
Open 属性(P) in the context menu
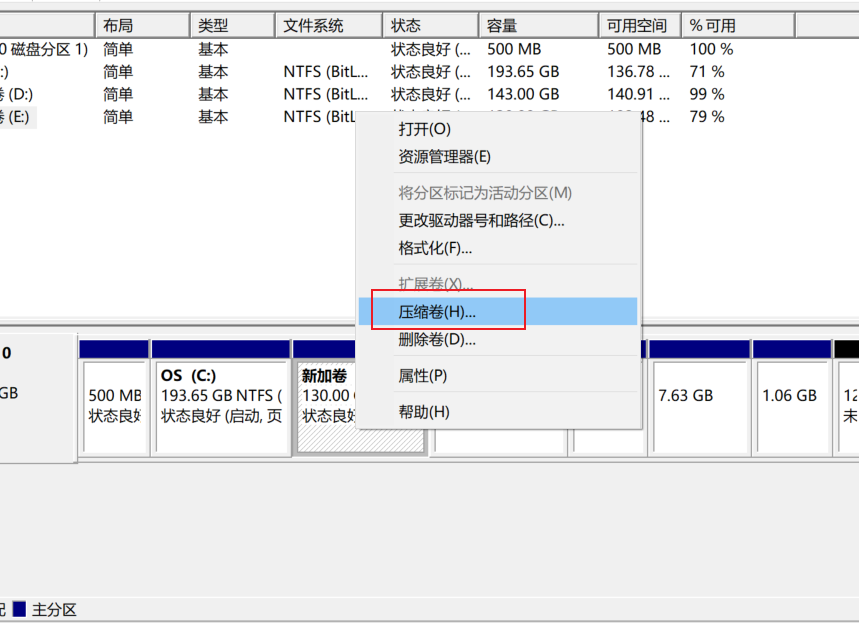point(497,376)
